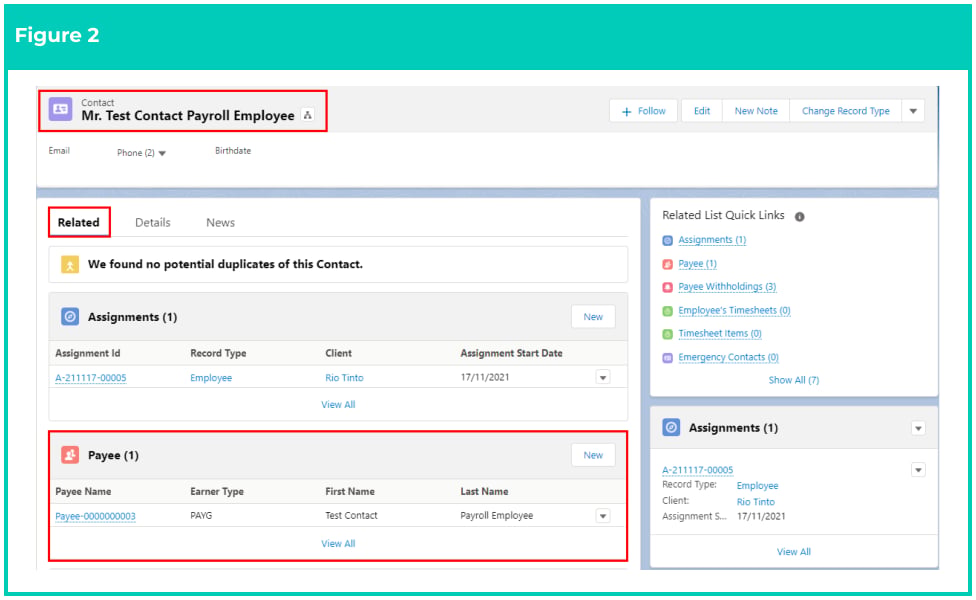The image size is (976, 600).
Task: Click the Assignments related list icon
Action: pos(70,317)
